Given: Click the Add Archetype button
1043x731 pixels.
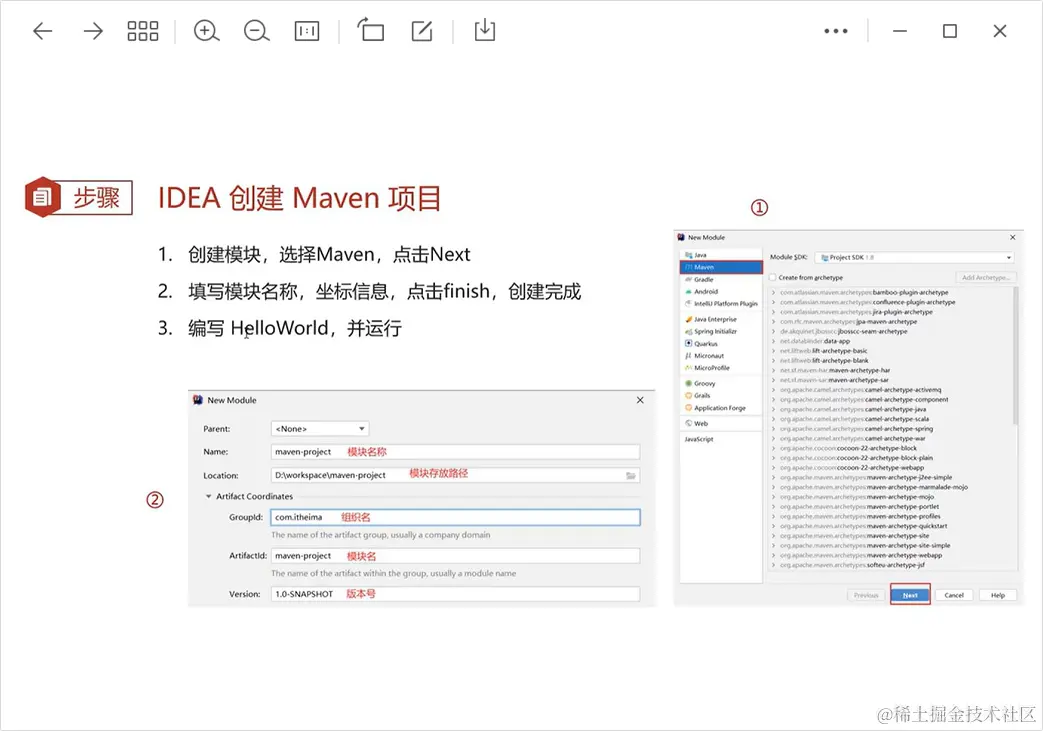Looking at the screenshot, I should tap(985, 277).
